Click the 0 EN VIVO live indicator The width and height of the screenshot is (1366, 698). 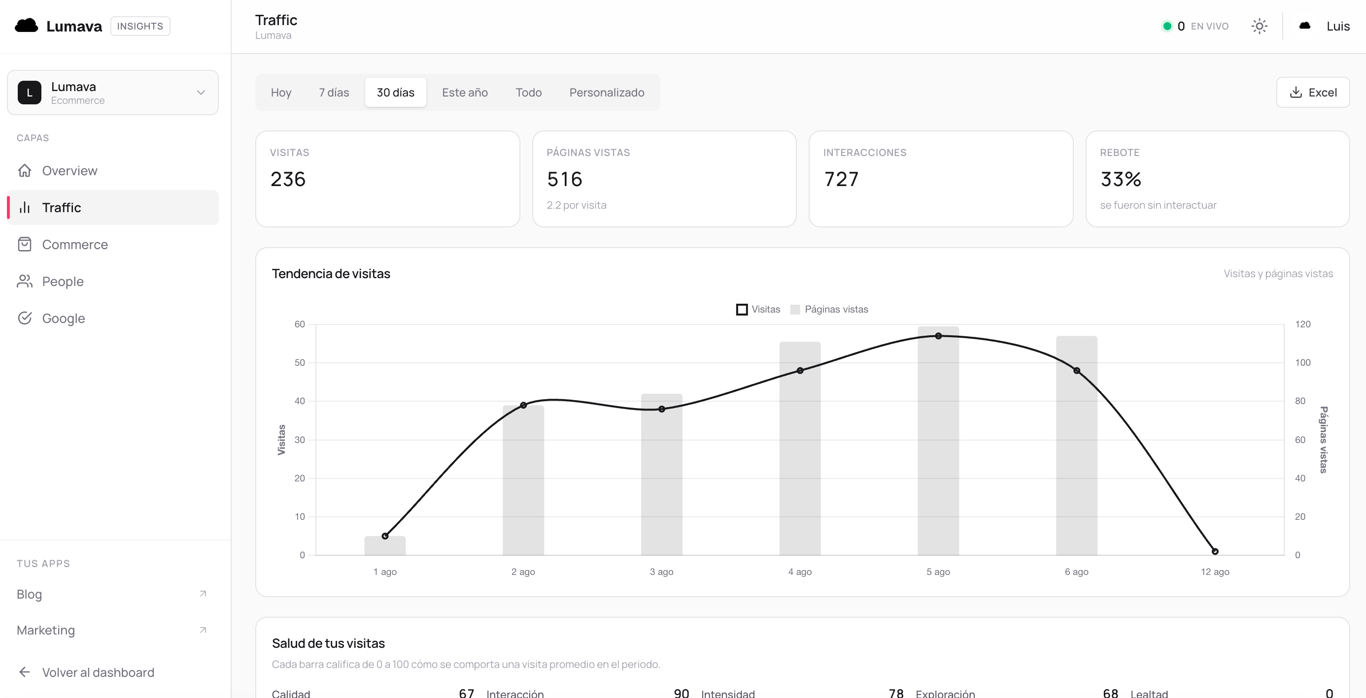[x=1196, y=27]
